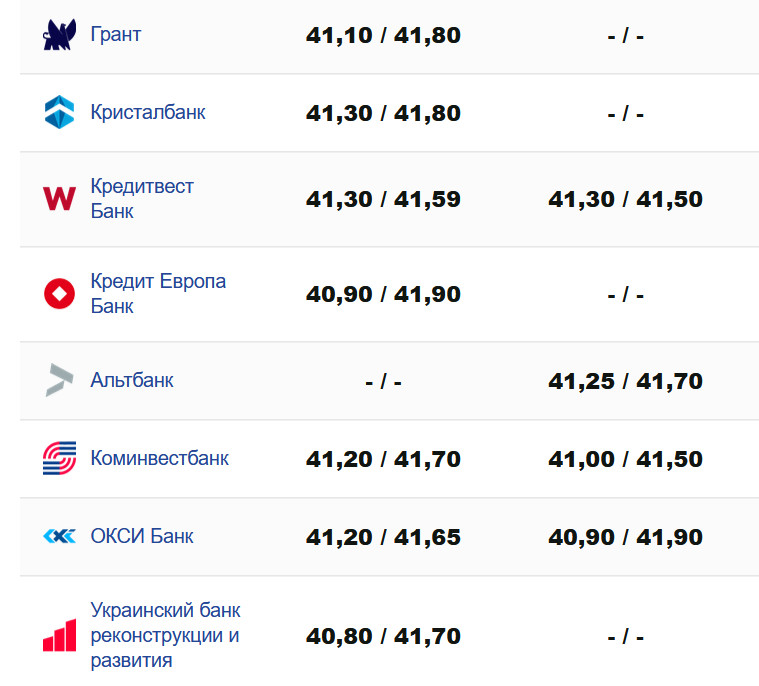Click the Грант rate 41,10 / 41,80
The image size is (759, 686).
coord(383,36)
